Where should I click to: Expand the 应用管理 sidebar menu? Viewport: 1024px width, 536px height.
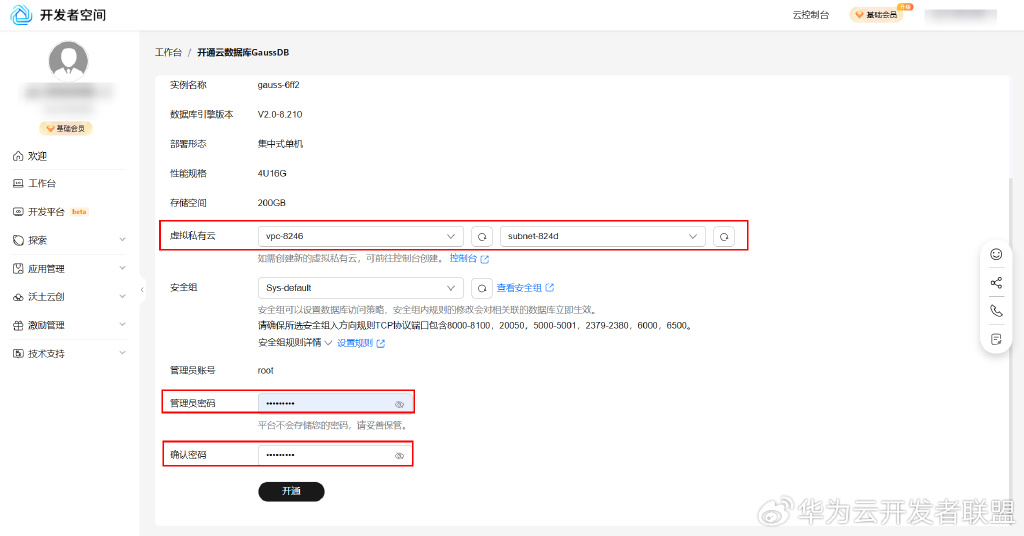[x=68, y=268]
